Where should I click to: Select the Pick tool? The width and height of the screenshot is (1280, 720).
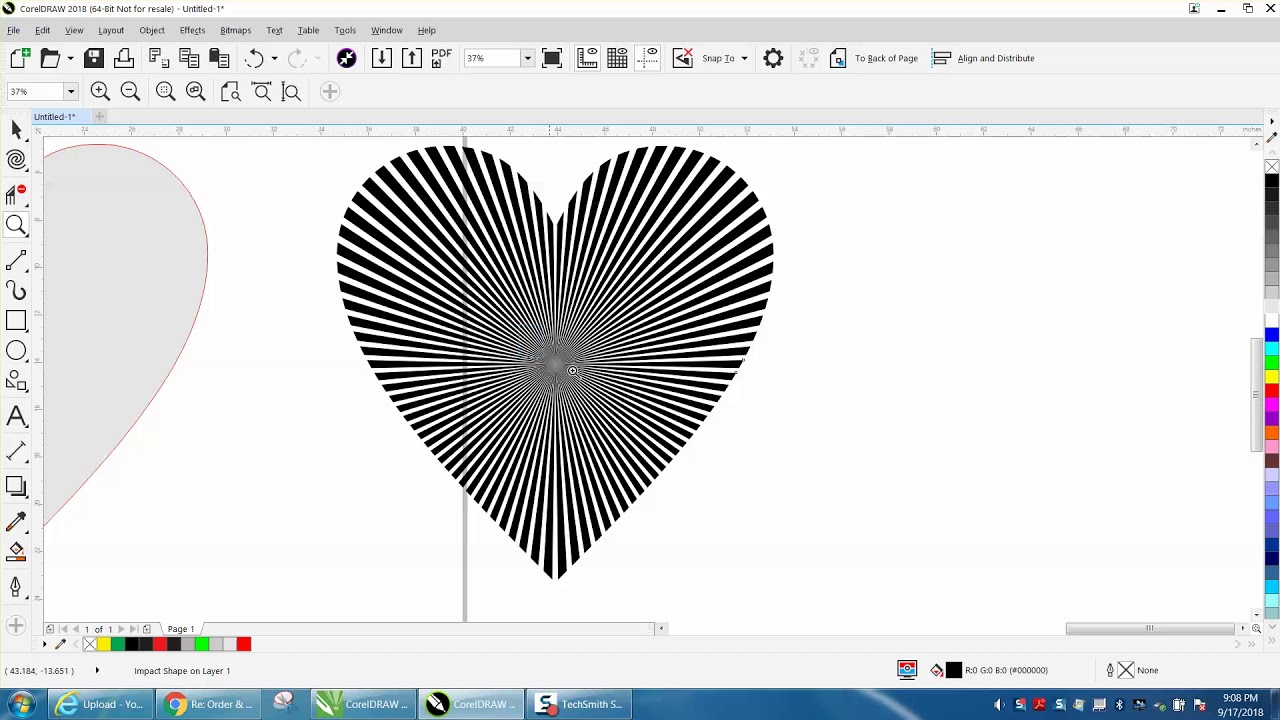point(16,130)
